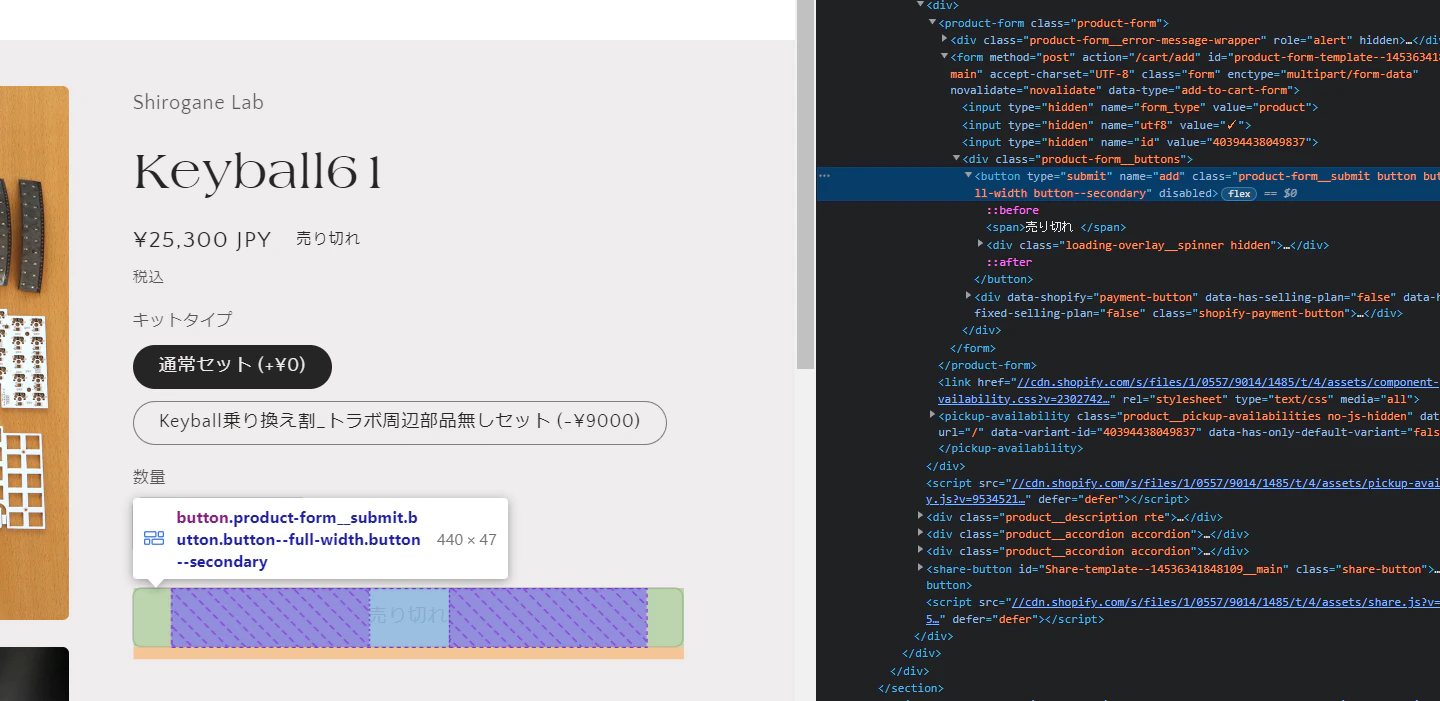
Task: Expand the shopify payment-button div
Action: pos(968,296)
